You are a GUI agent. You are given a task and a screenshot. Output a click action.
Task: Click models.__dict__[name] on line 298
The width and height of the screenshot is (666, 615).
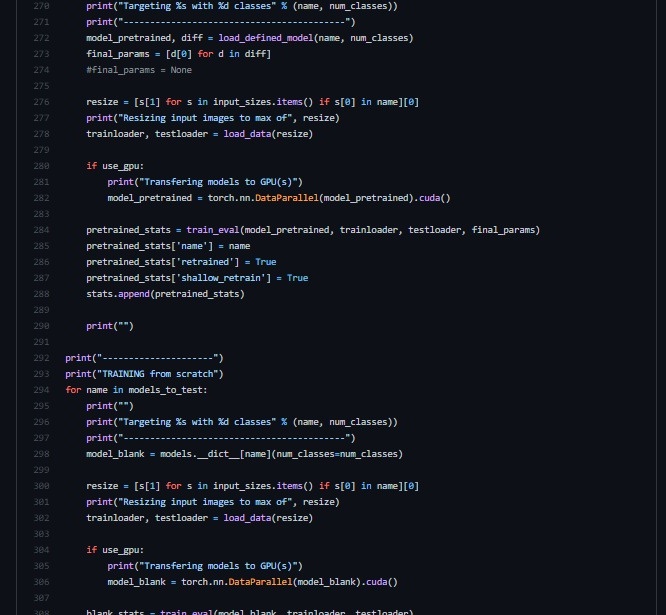coord(215,454)
